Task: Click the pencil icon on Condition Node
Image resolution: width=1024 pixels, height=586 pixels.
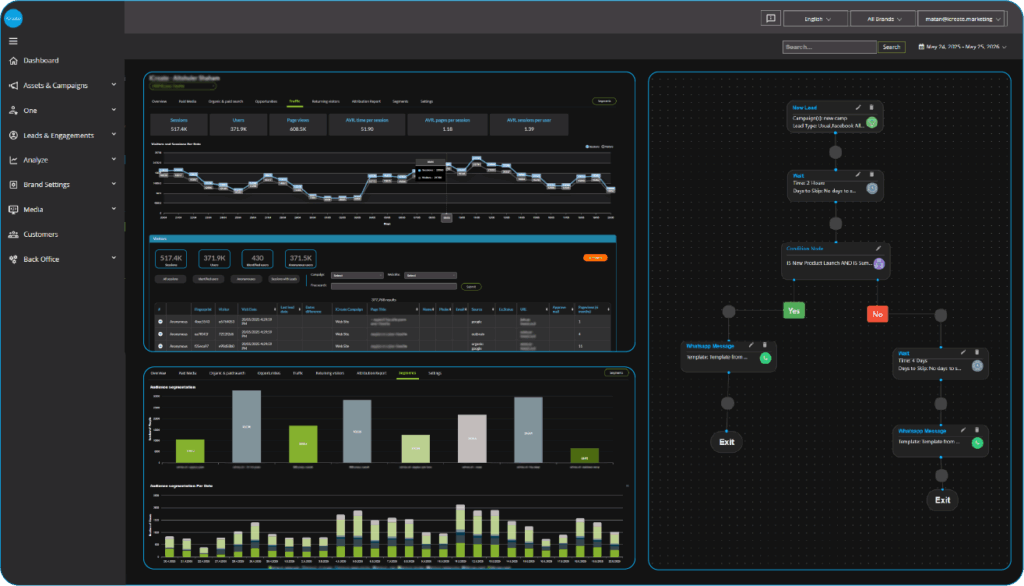Action: point(878,248)
